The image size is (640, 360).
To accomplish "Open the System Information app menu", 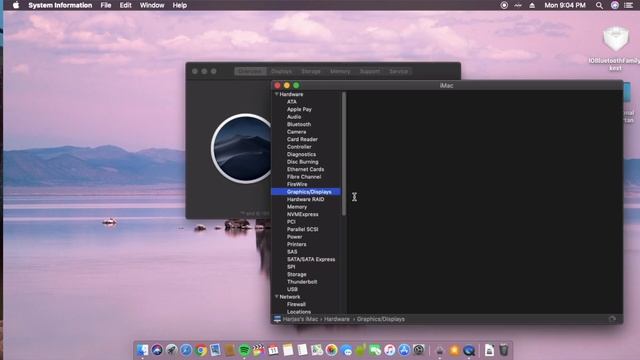I will 60,5.
